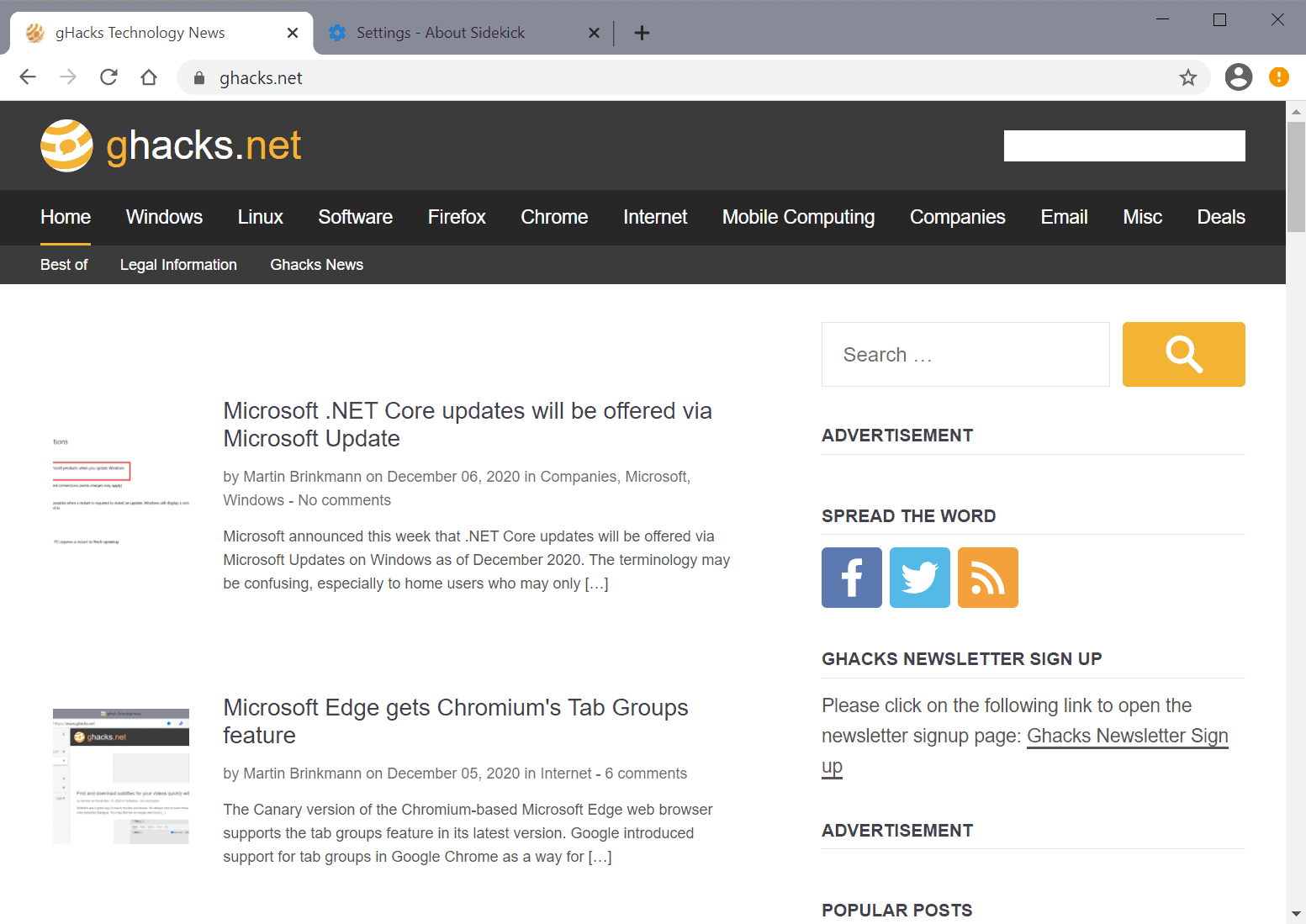Click the Edge article thumbnail
Screen dimensions: 1306x924
point(120,775)
